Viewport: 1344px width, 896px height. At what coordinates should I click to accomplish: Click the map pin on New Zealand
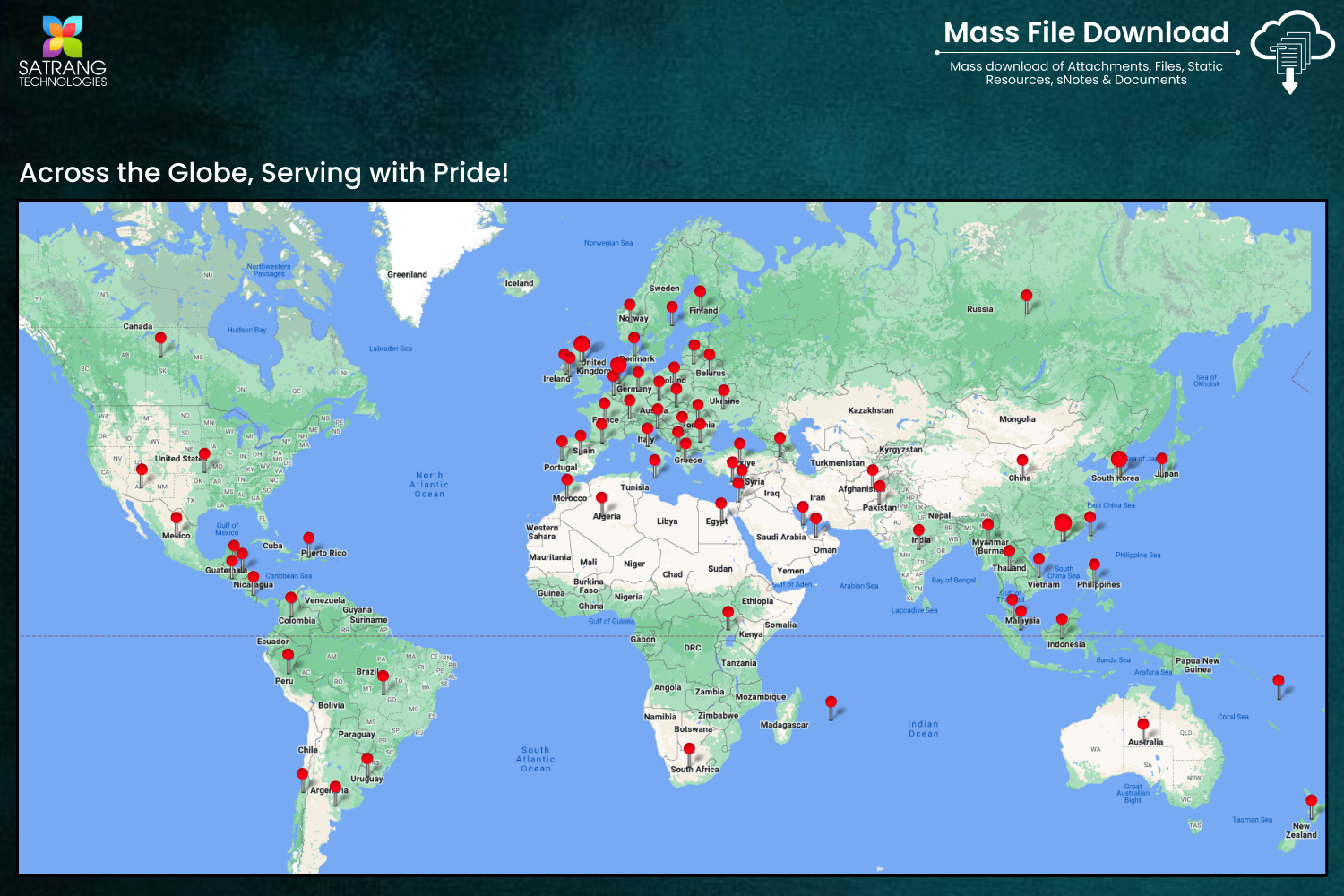point(1311,802)
